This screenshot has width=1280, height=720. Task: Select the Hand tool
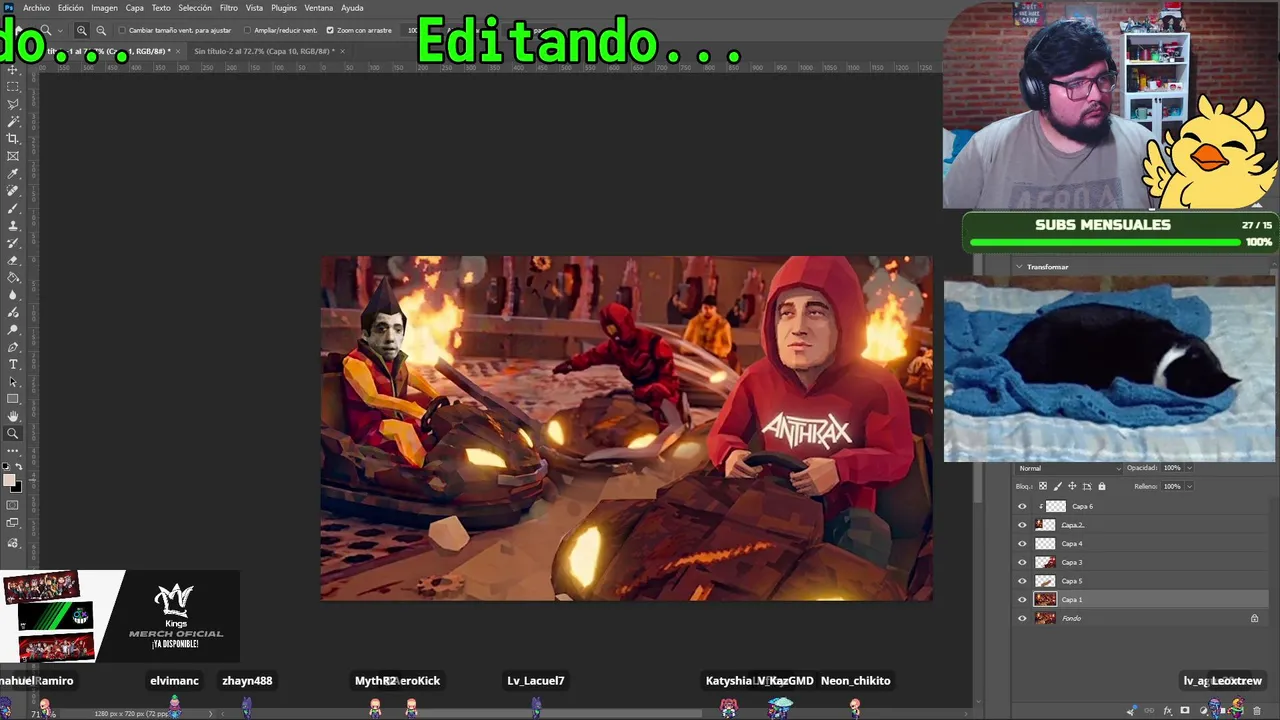tap(13, 416)
